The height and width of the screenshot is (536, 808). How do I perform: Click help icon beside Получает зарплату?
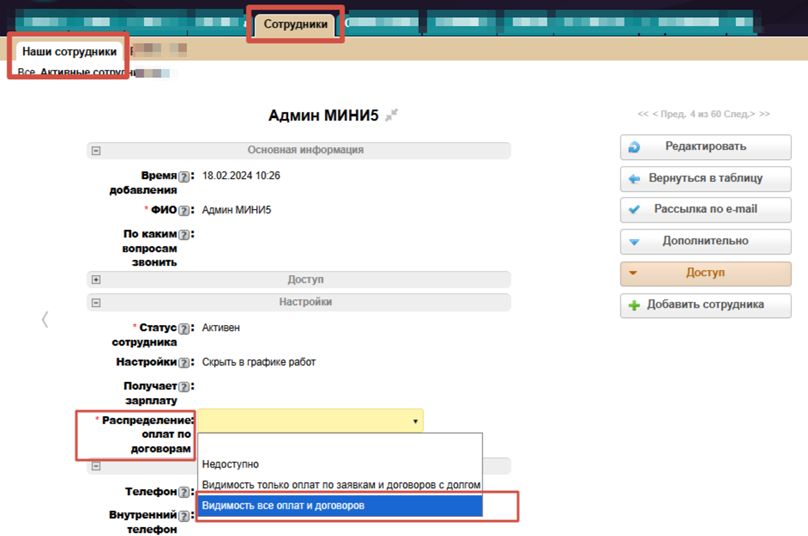tap(184, 387)
